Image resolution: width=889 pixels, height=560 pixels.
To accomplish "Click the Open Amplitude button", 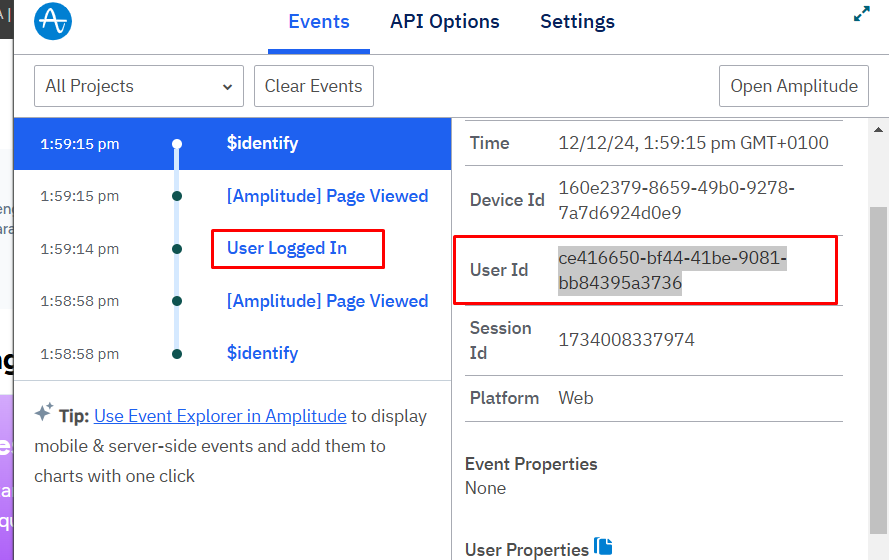I will click(794, 86).
